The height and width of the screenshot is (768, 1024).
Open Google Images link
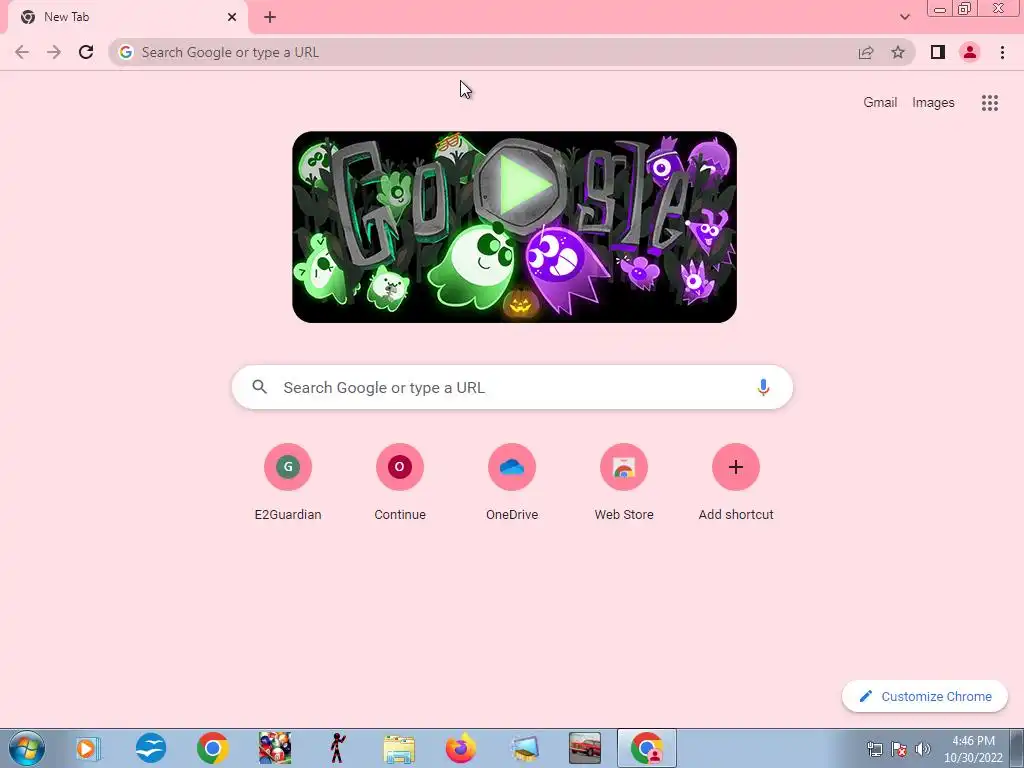(933, 103)
